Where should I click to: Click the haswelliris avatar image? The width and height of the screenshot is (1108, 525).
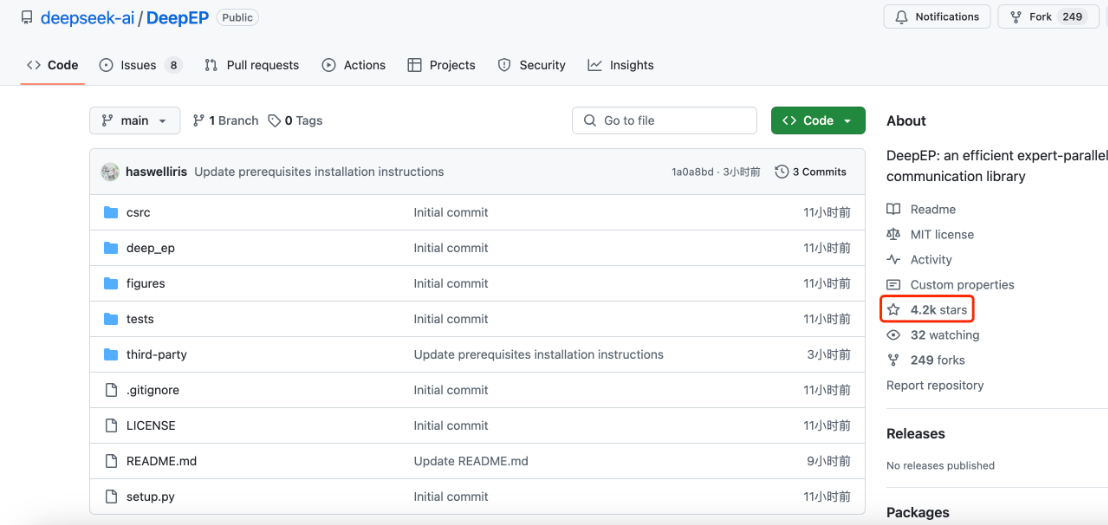point(110,172)
